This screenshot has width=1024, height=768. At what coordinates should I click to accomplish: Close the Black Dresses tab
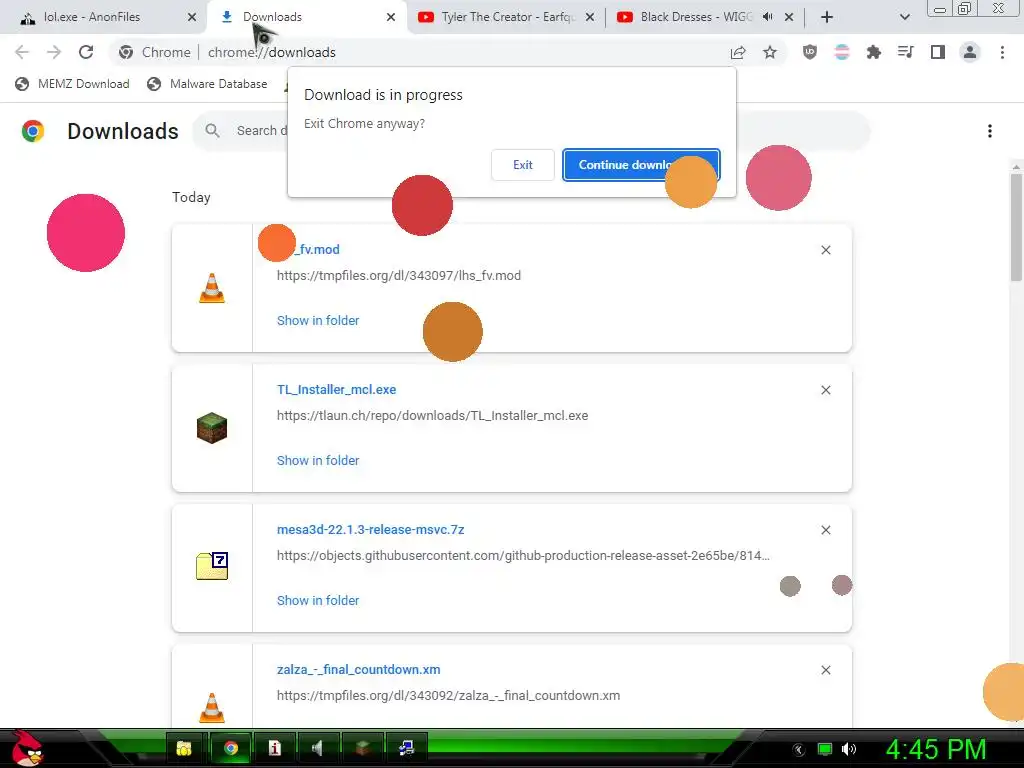click(789, 17)
